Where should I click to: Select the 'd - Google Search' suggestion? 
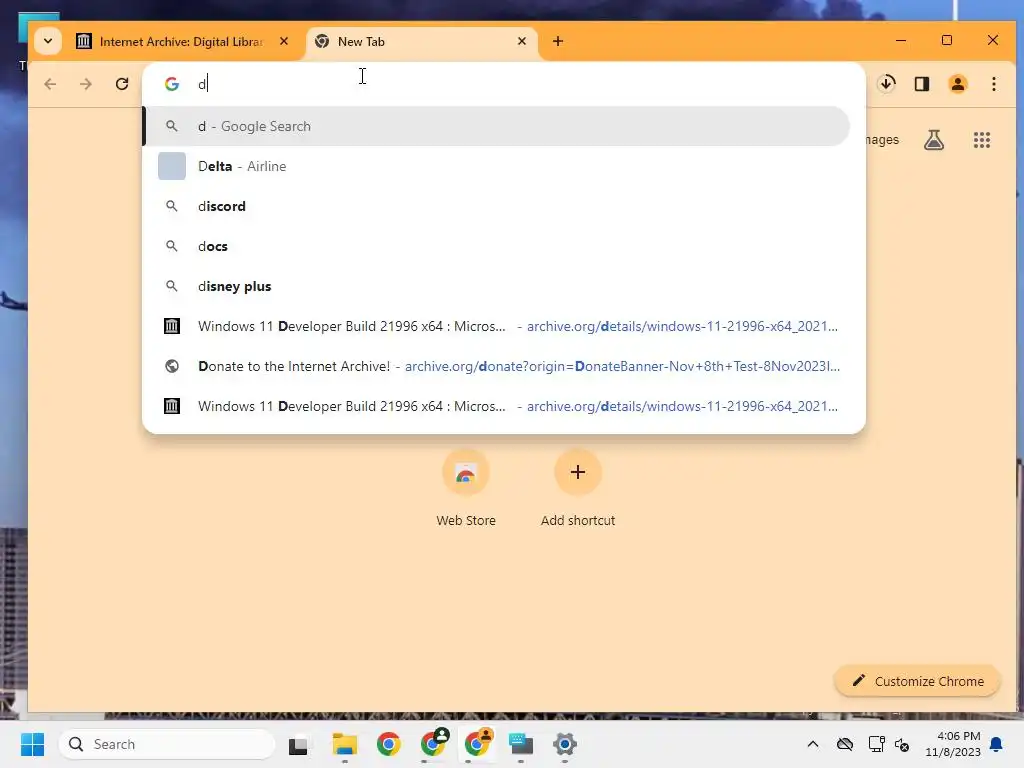click(496, 126)
